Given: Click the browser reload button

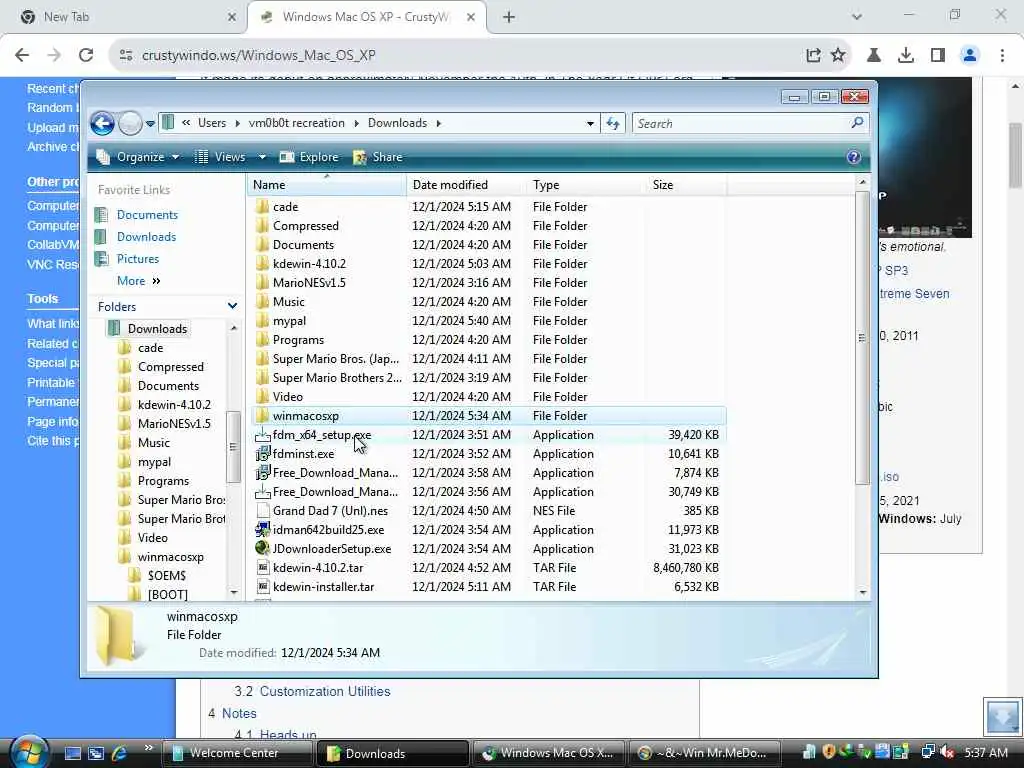Looking at the screenshot, I should click(x=86, y=55).
